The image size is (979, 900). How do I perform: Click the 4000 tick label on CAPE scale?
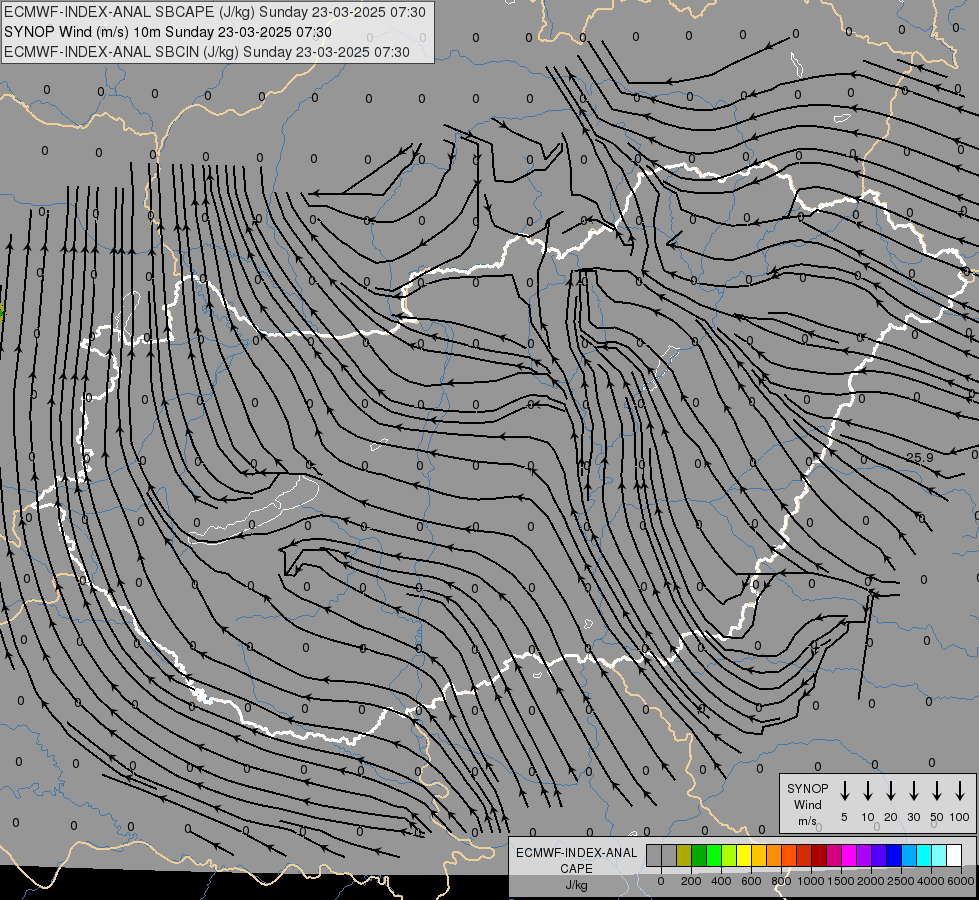click(x=931, y=881)
